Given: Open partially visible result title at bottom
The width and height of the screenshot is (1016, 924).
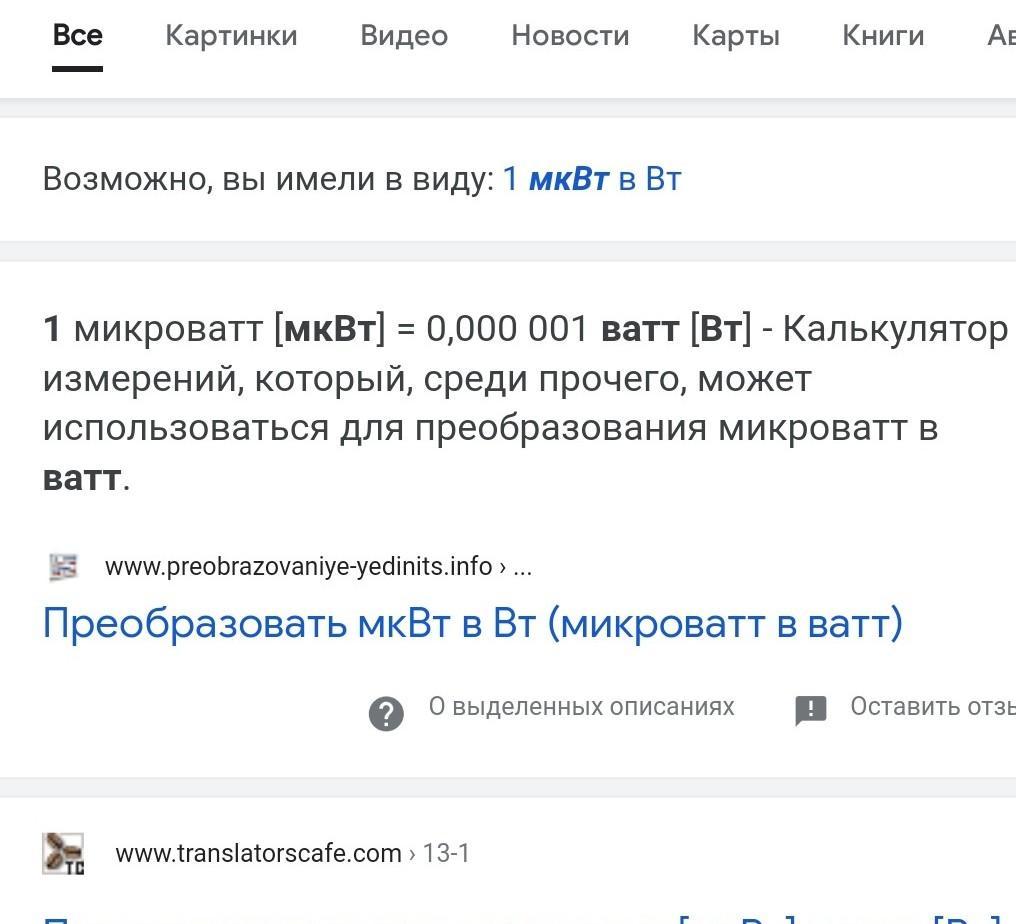Looking at the screenshot, I should pos(520,916).
